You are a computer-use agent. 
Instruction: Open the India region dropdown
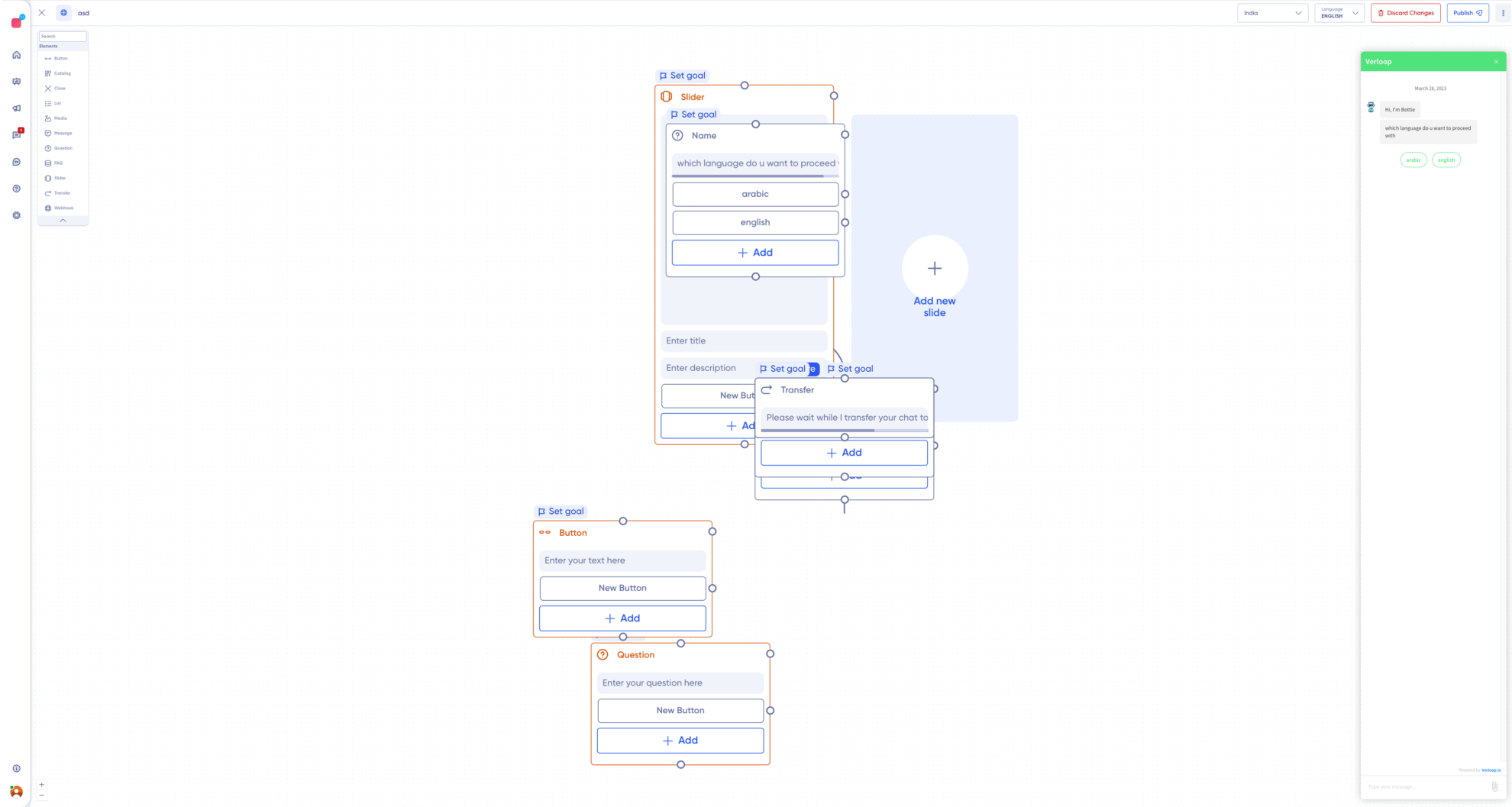click(1271, 13)
